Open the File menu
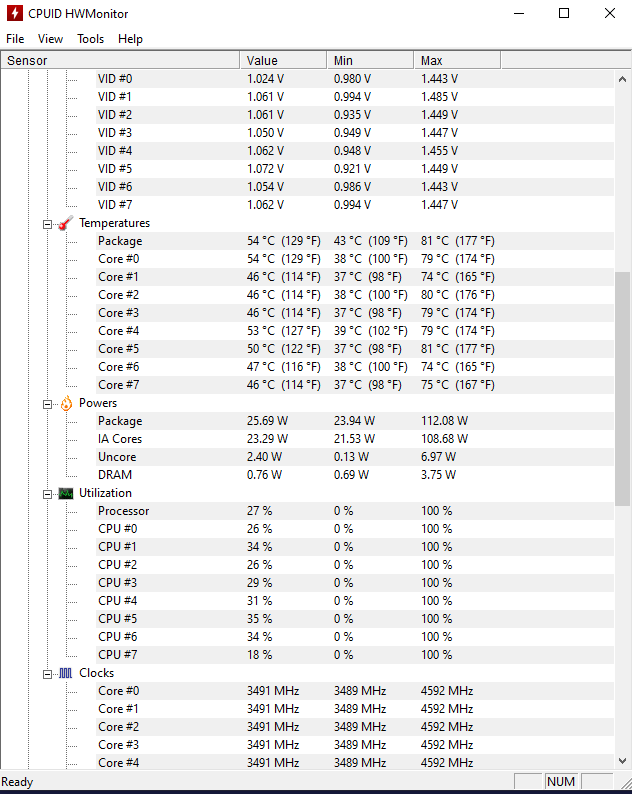This screenshot has width=632, height=794. (x=15, y=39)
